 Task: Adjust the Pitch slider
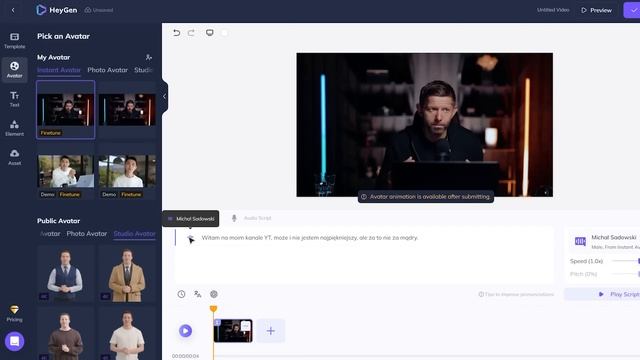(x=626, y=274)
